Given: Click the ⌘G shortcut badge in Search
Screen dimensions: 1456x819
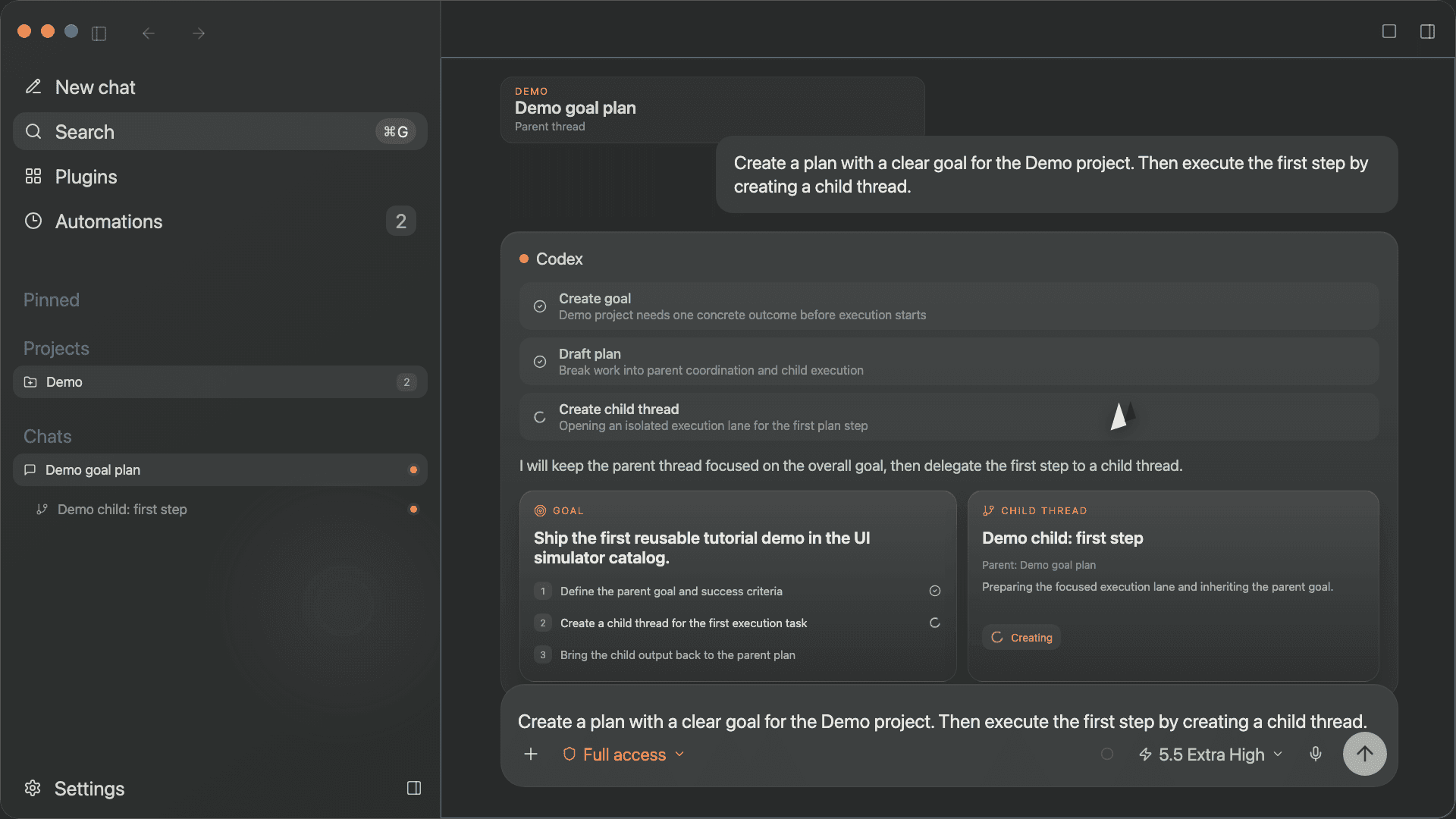Looking at the screenshot, I should pos(396,131).
